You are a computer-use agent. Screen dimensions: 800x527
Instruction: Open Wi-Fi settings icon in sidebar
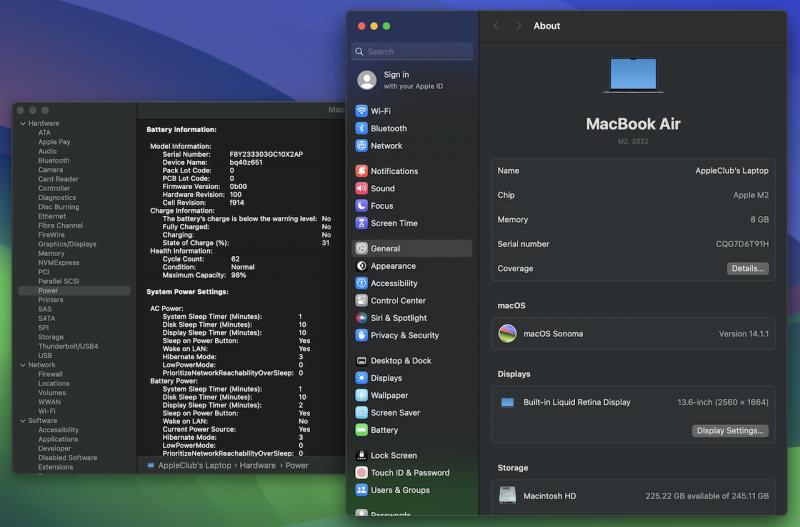(x=361, y=111)
